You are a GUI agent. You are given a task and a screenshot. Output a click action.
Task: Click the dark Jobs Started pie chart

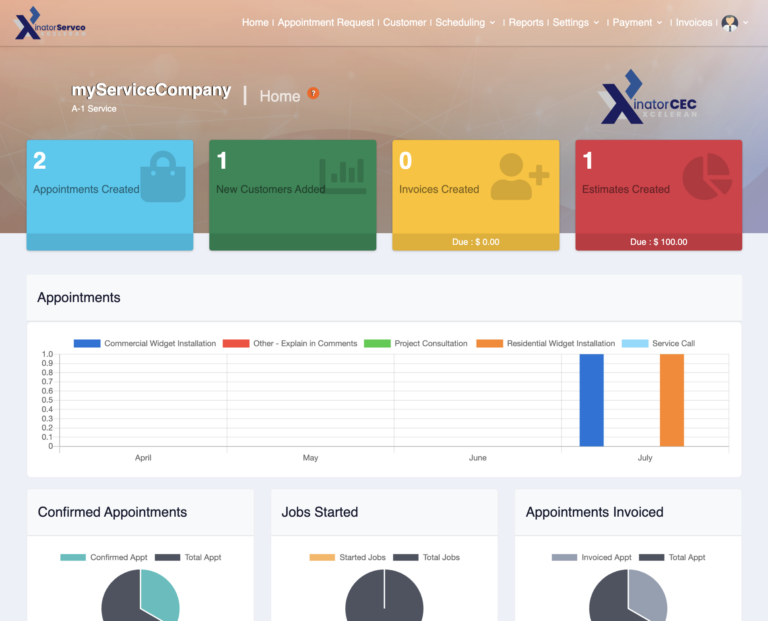pyautogui.click(x=384, y=597)
